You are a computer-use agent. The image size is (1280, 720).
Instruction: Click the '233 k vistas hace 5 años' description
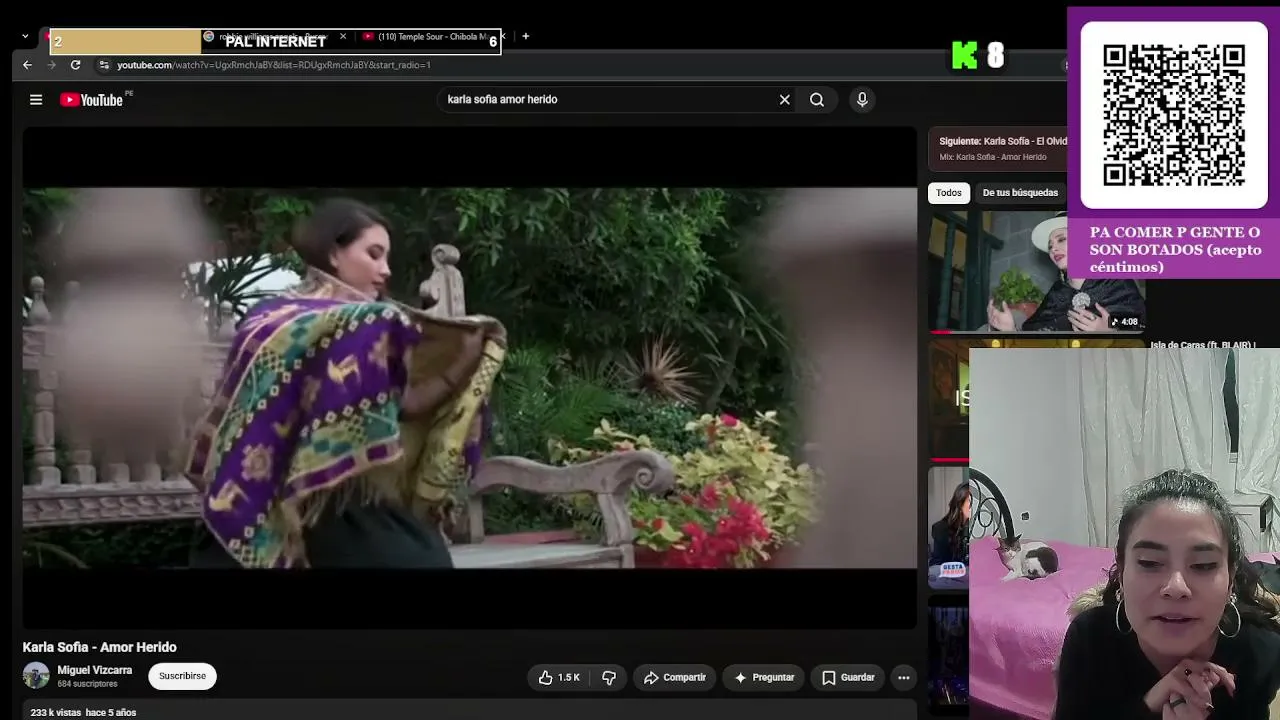pos(83,712)
